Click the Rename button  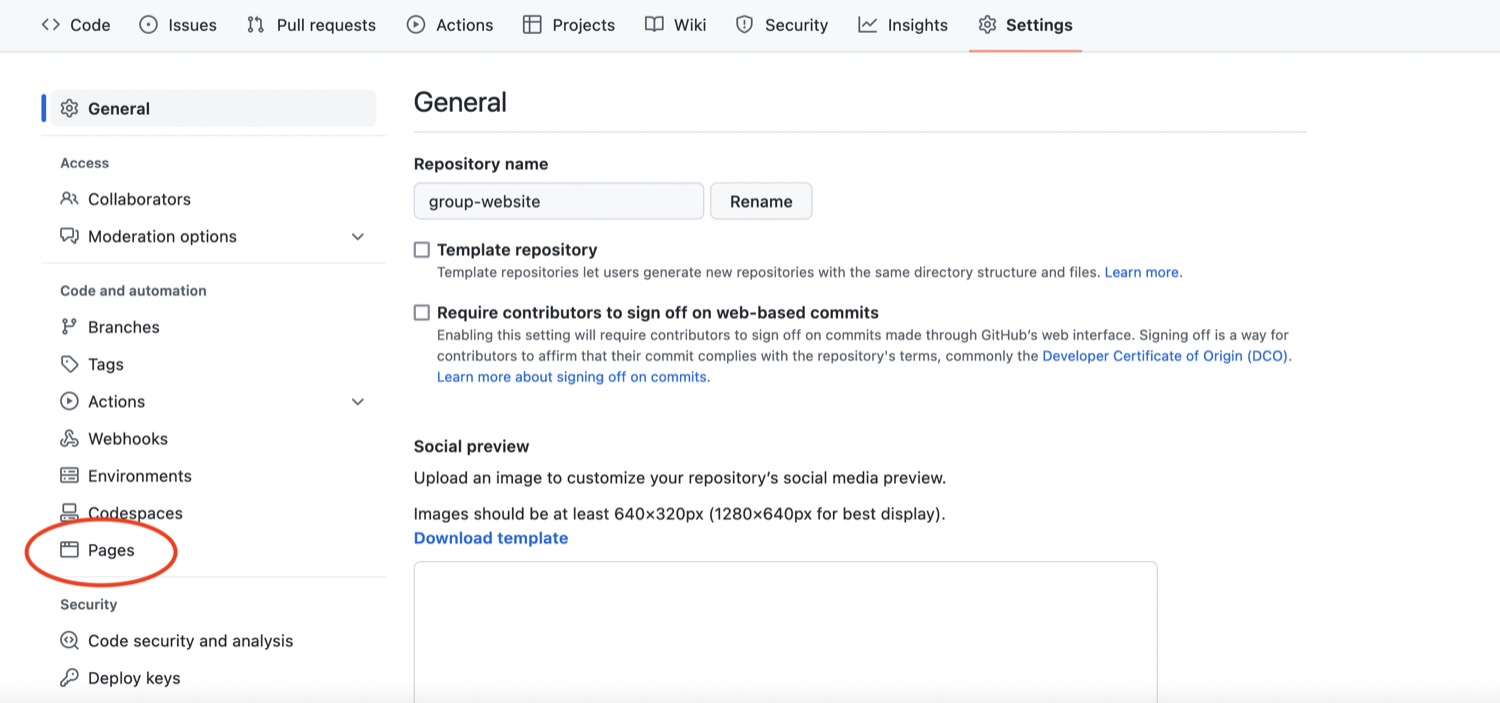click(761, 201)
